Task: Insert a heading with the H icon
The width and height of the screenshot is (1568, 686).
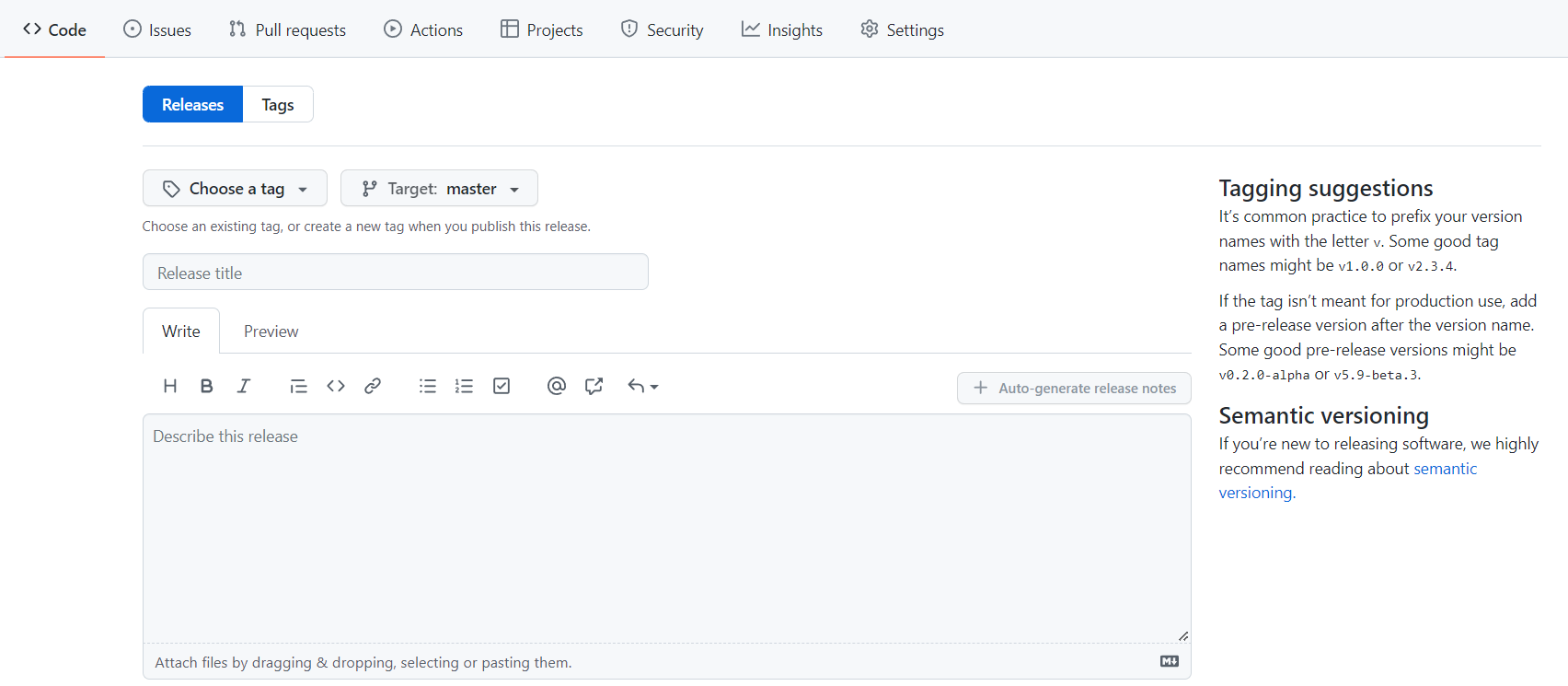Action: coord(170,386)
